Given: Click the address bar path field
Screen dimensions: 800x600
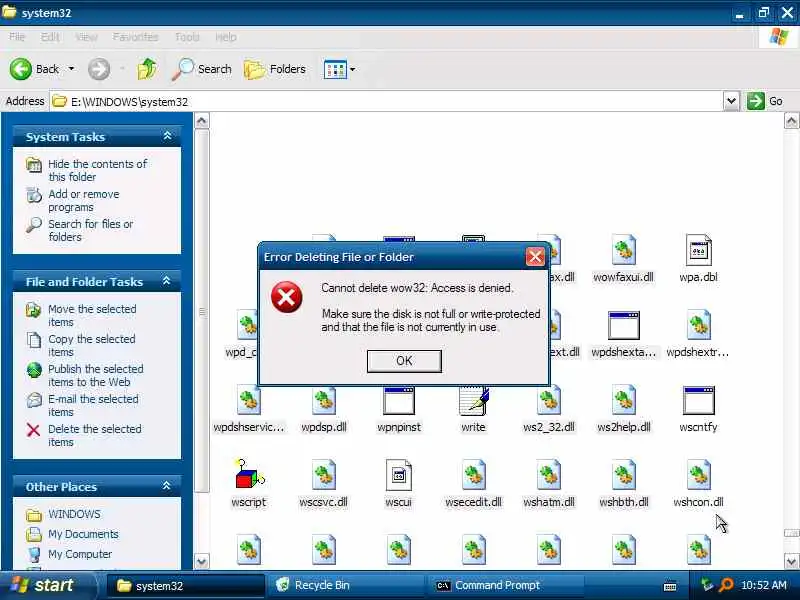Looking at the screenshot, I should [386, 102].
